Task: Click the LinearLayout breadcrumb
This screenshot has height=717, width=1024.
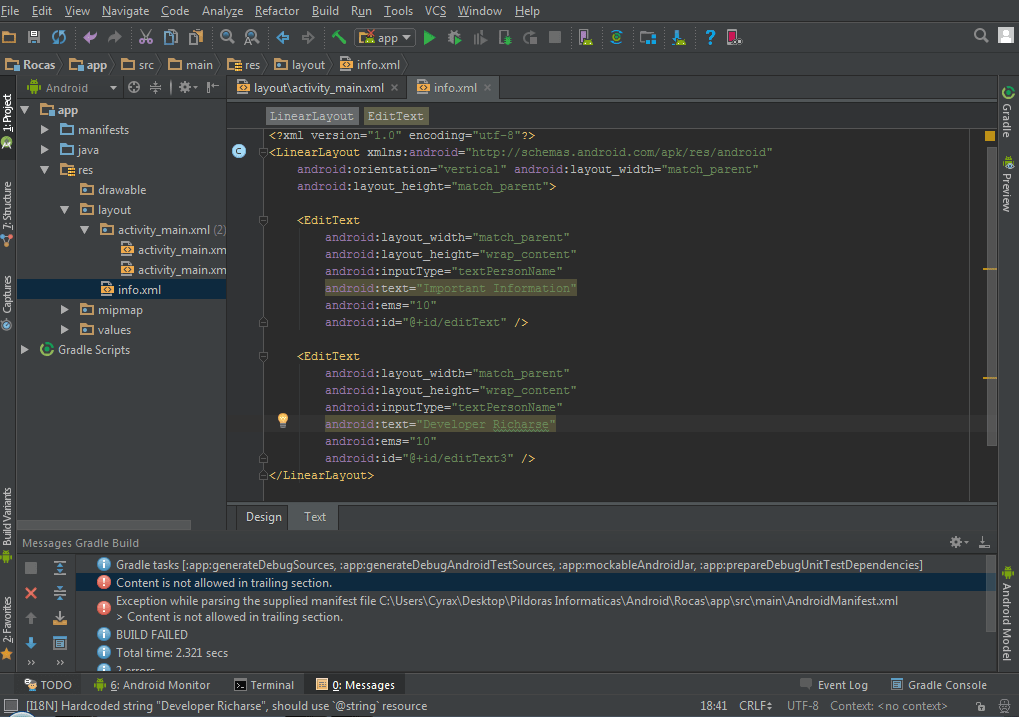Action: click(312, 116)
